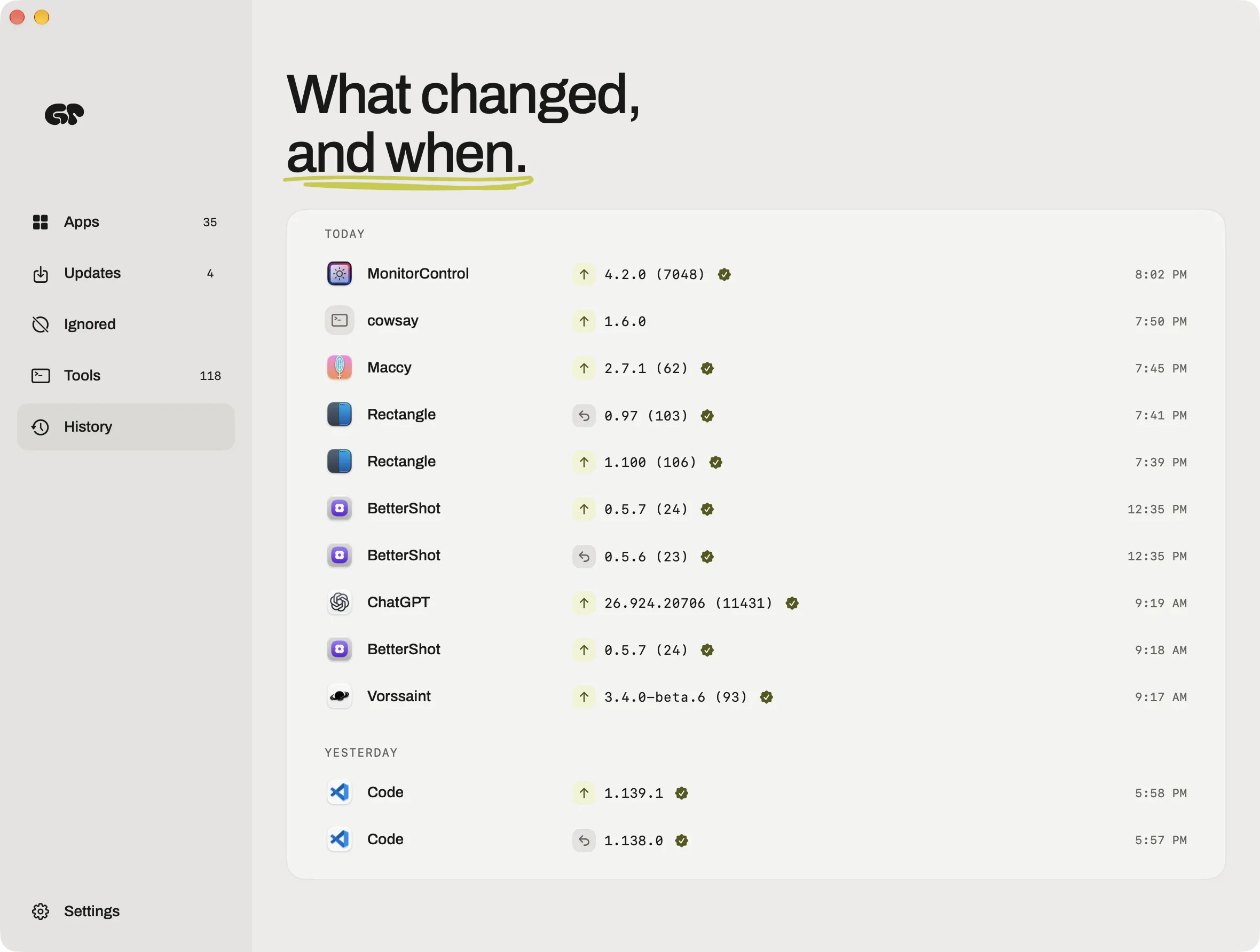
Task: Click the YESTERDAY section header
Action: pyautogui.click(x=361, y=753)
